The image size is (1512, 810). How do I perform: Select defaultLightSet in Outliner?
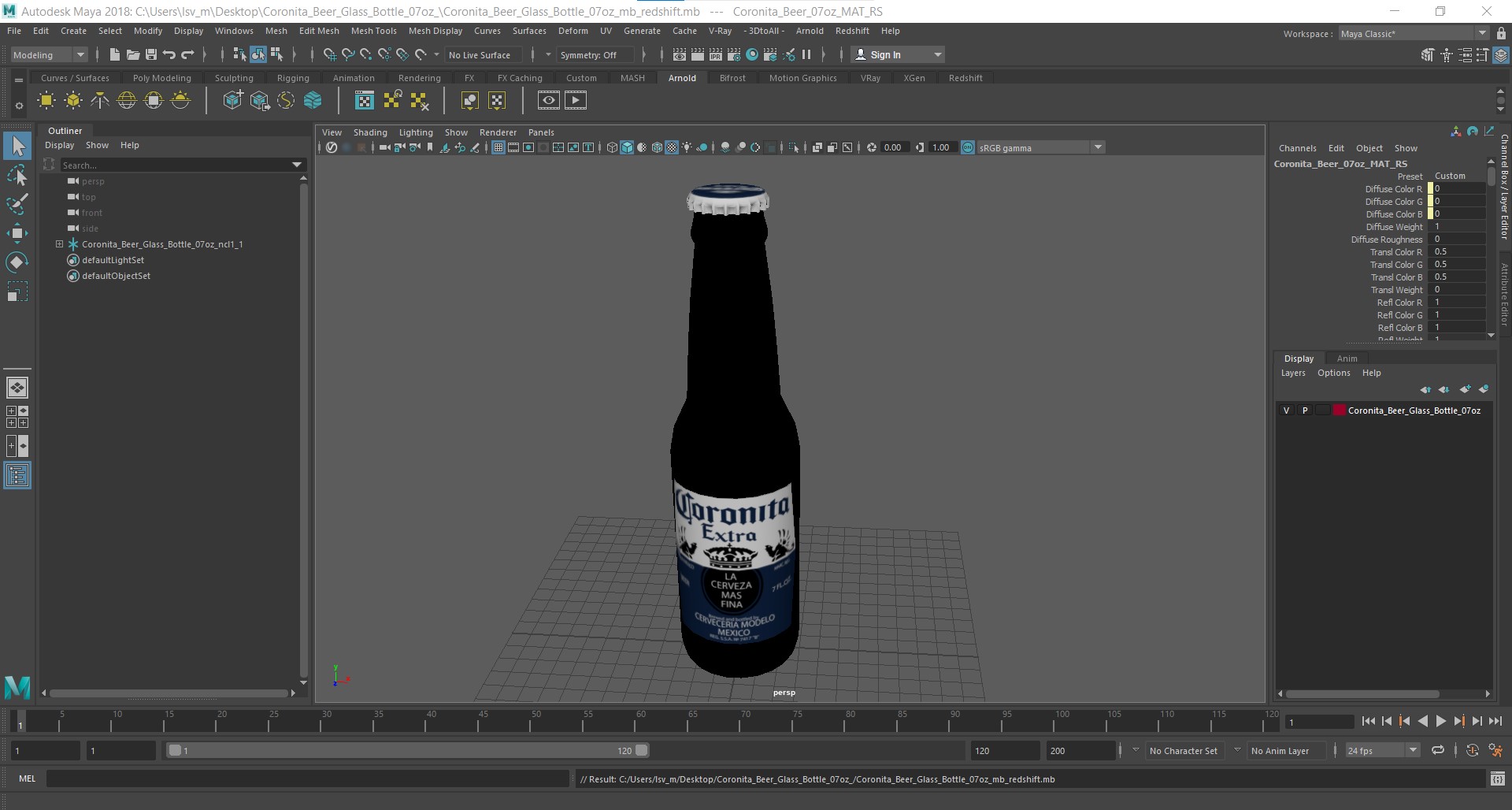tap(113, 260)
